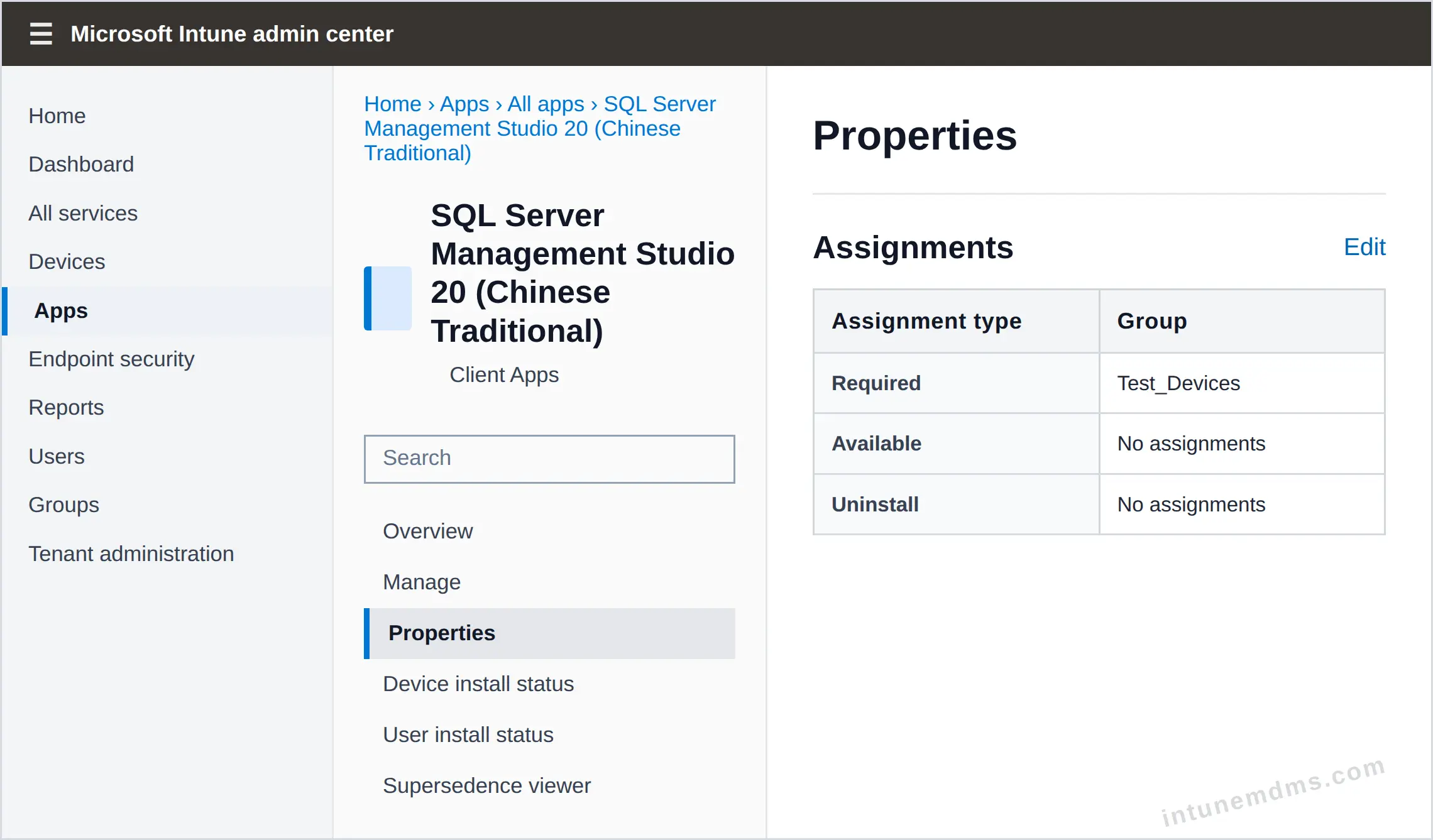The height and width of the screenshot is (840, 1433).
Task: Click the Apps breadcrumb link
Action: point(464,104)
